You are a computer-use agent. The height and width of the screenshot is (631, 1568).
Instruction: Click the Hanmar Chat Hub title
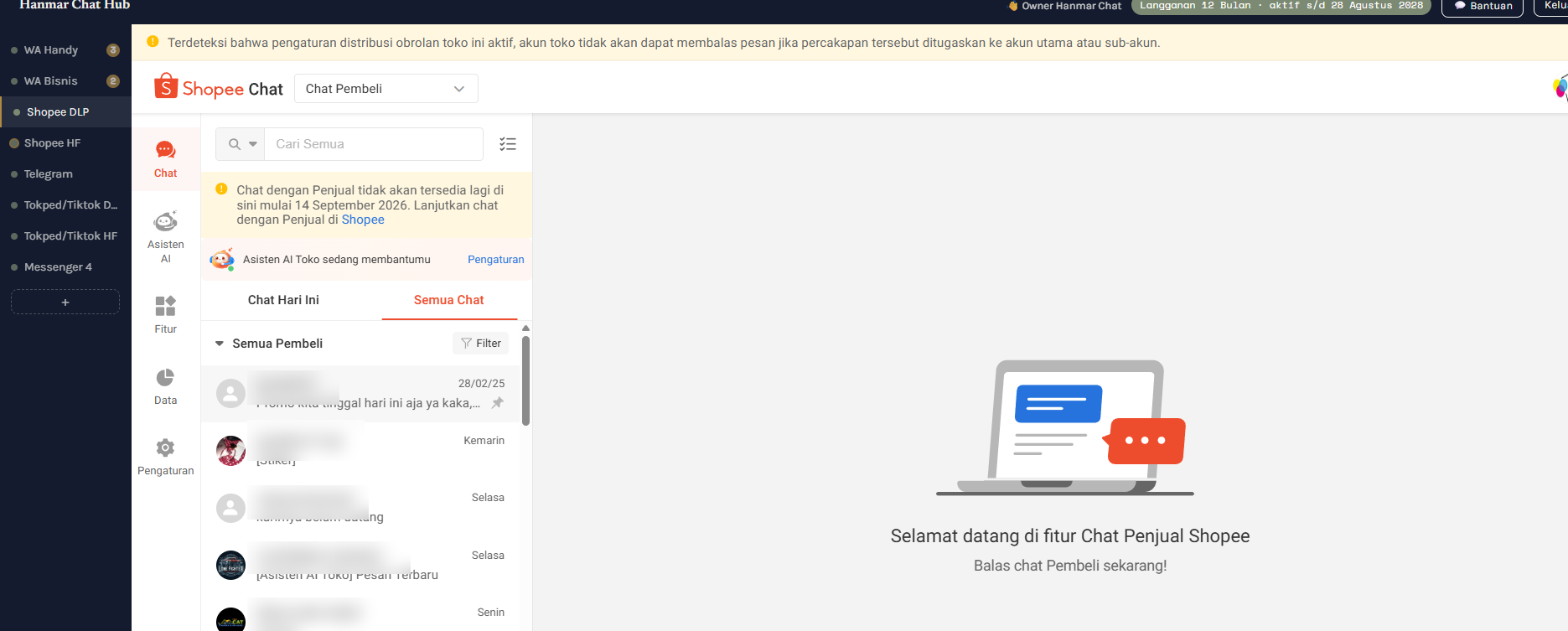pos(75,5)
